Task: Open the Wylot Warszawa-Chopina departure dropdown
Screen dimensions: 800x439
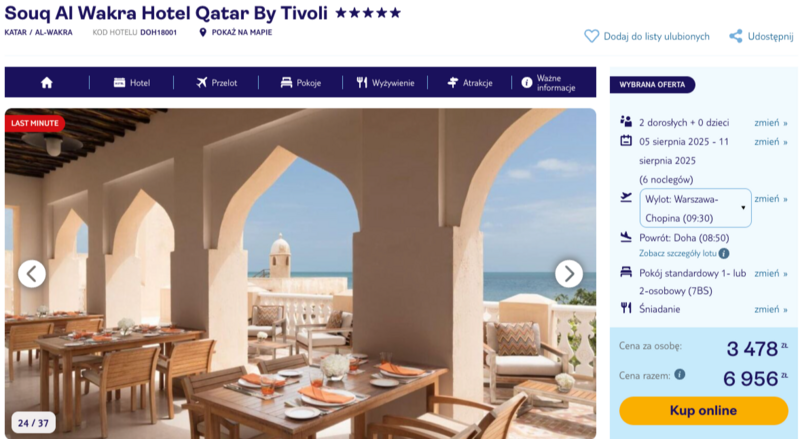Action: tap(695, 208)
